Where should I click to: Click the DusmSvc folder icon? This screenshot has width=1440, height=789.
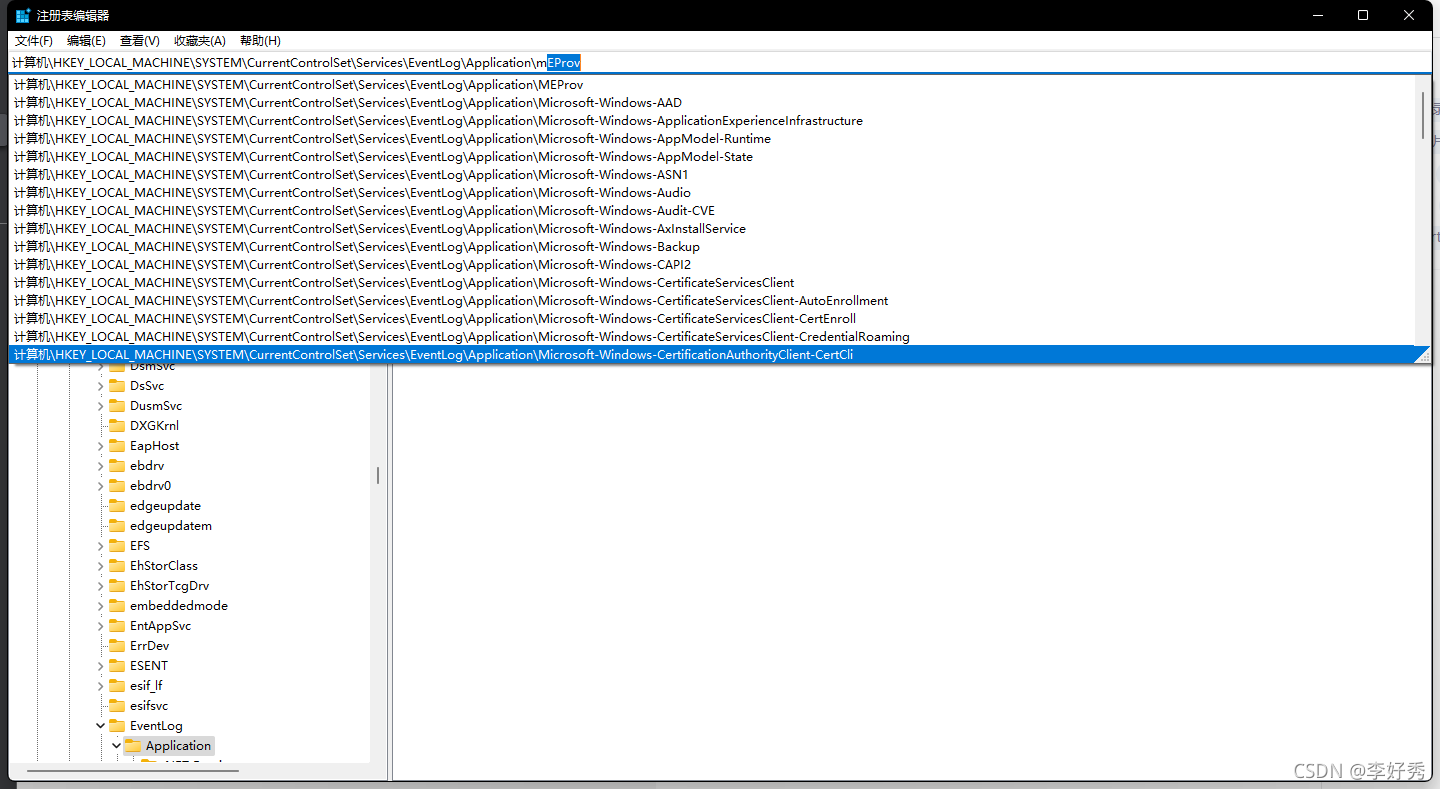(117, 406)
